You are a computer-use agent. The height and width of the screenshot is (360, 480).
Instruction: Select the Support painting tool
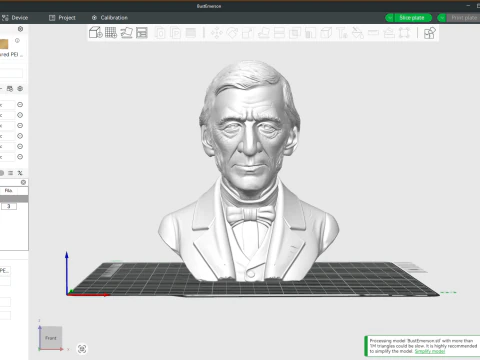click(x=310, y=33)
